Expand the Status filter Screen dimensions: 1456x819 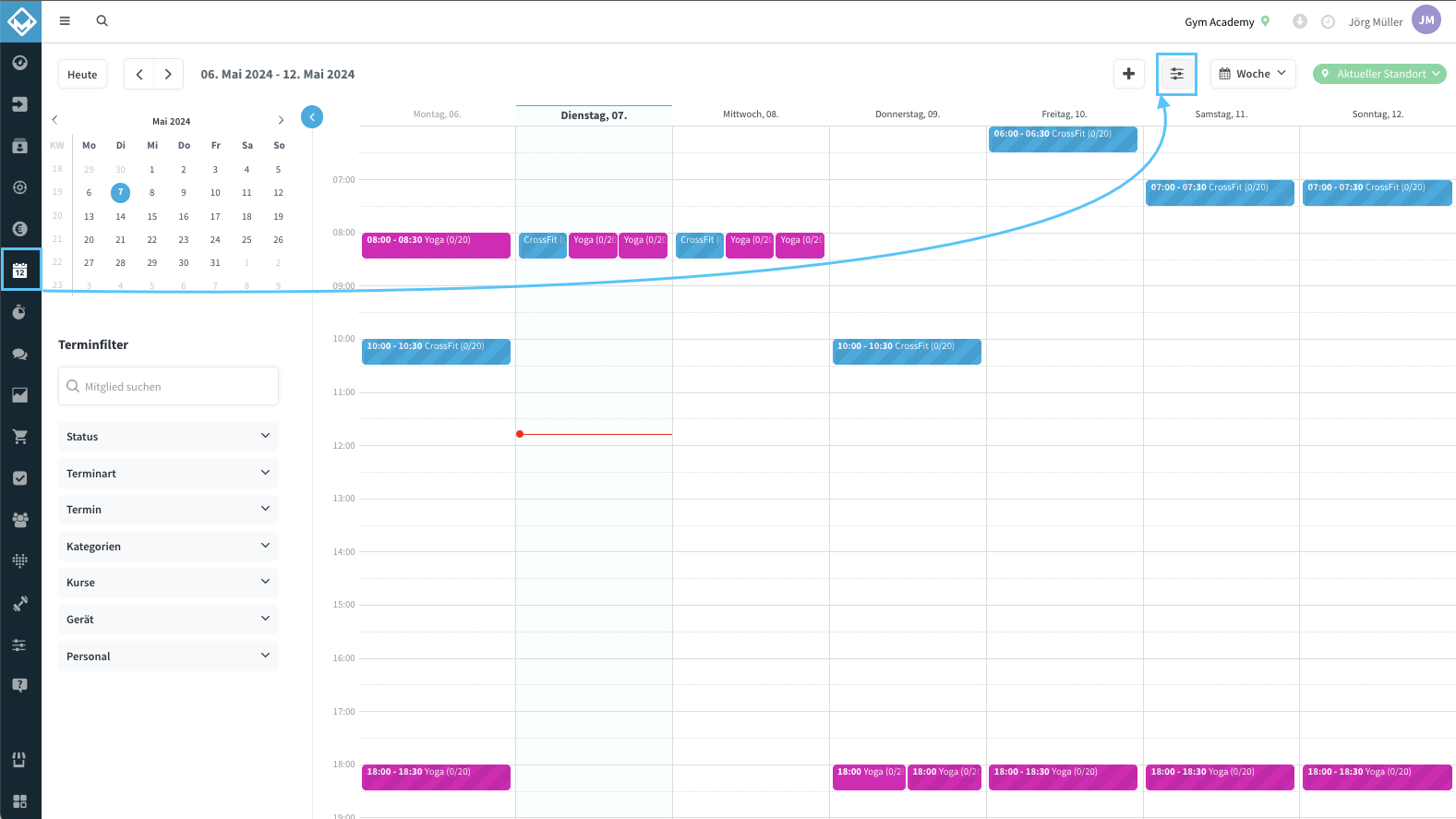tap(168, 437)
